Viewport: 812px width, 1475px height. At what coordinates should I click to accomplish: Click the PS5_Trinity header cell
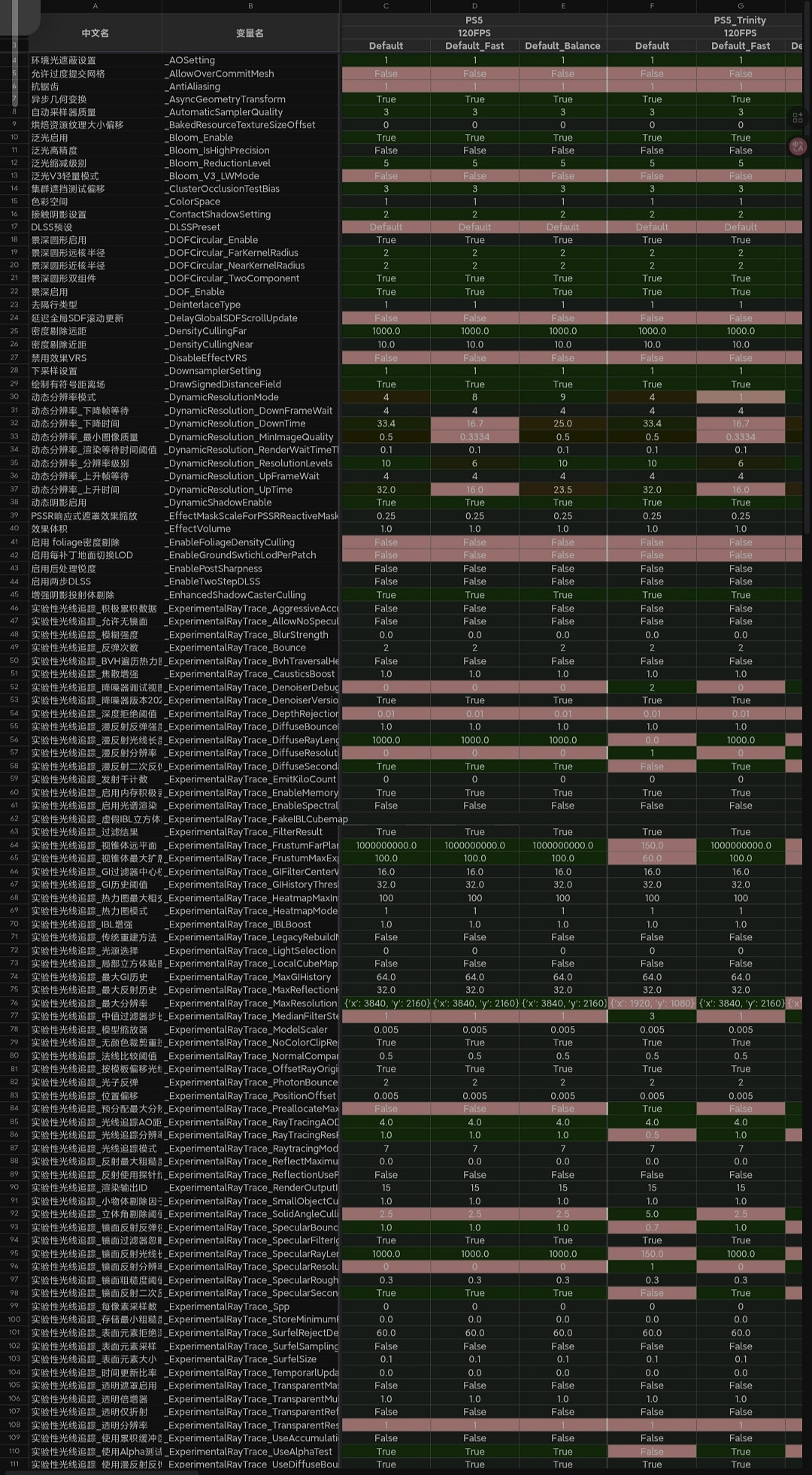tap(740, 20)
